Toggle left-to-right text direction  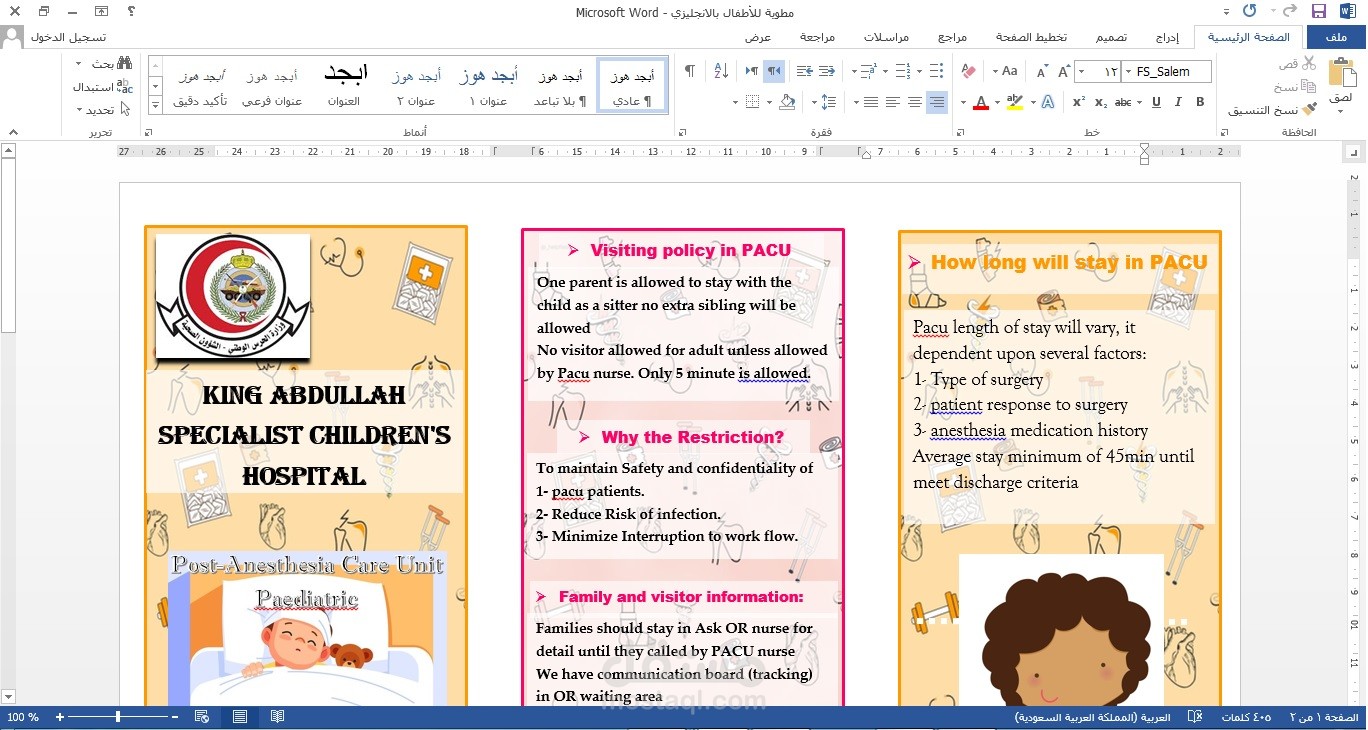click(x=752, y=71)
